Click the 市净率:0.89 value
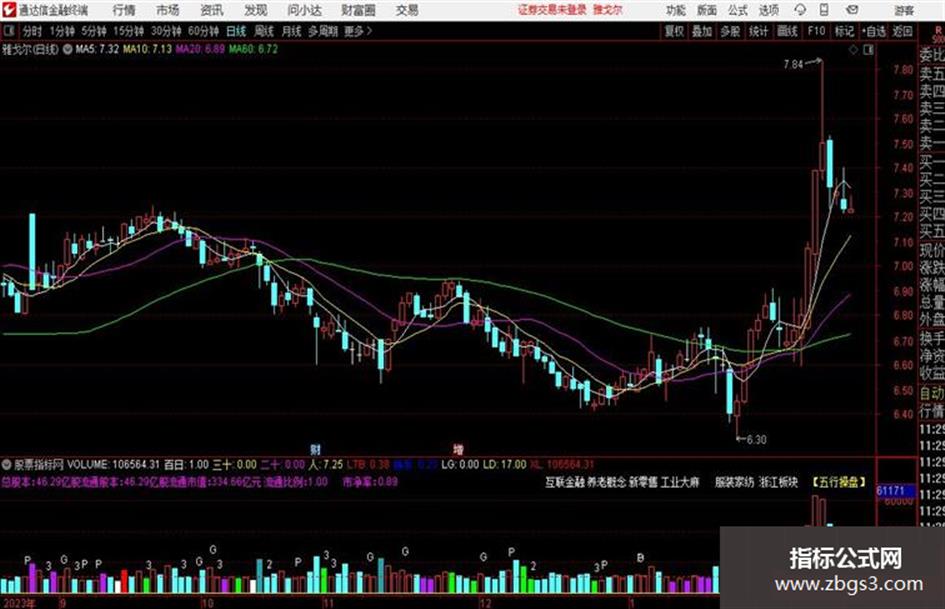Viewport: 945px width, 609px height. click(x=370, y=482)
